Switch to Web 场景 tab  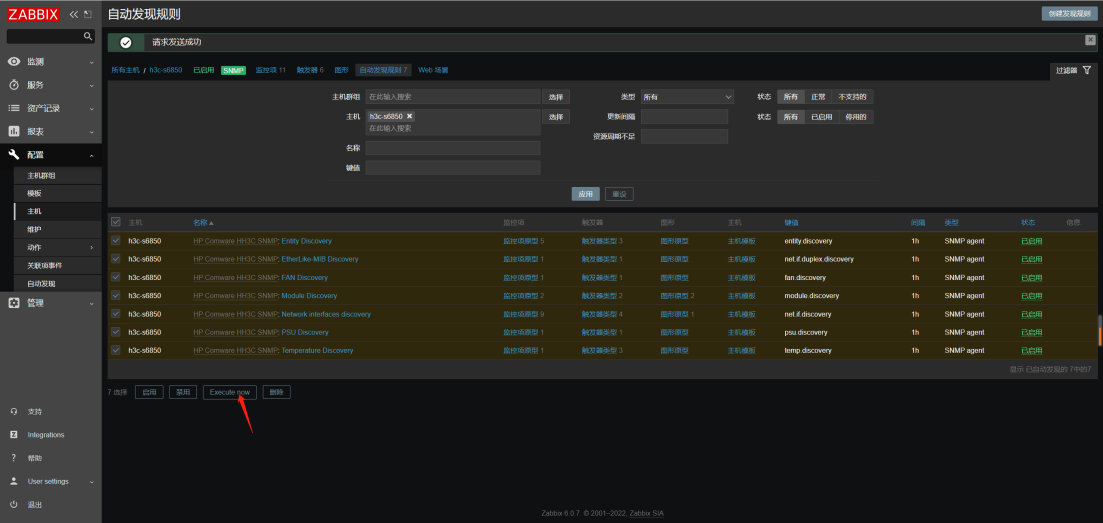[x=433, y=70]
